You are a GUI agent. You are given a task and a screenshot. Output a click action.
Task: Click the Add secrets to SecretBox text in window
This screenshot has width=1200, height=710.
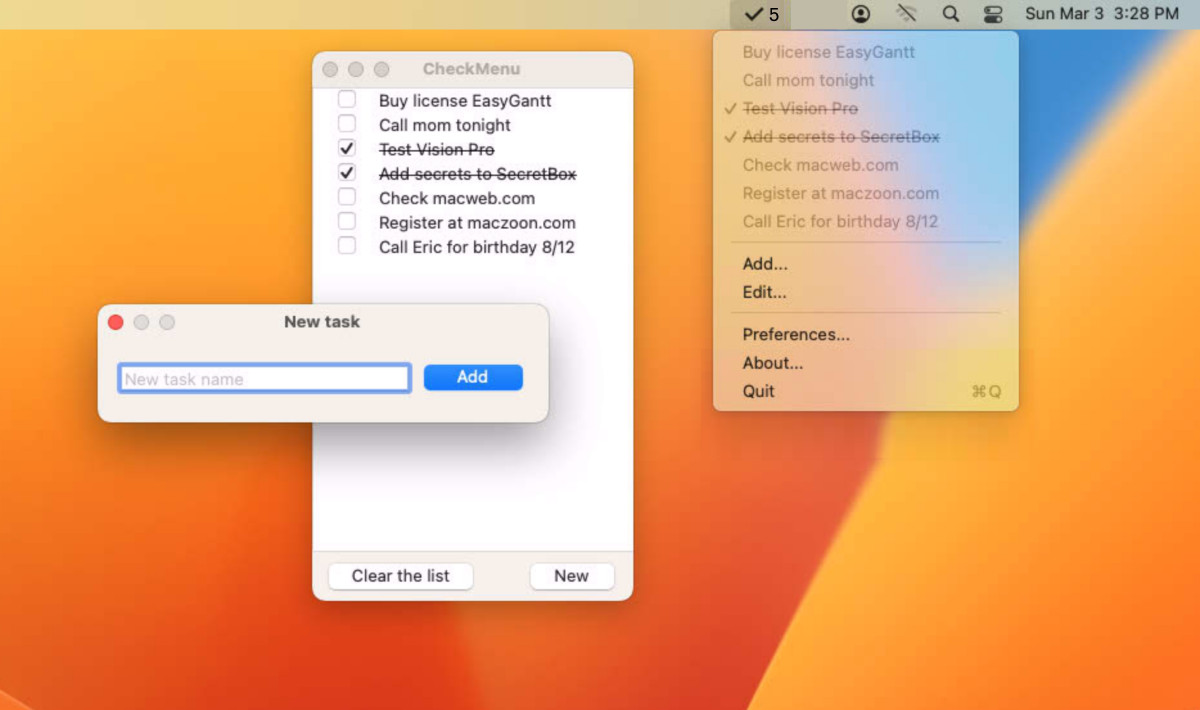click(478, 174)
